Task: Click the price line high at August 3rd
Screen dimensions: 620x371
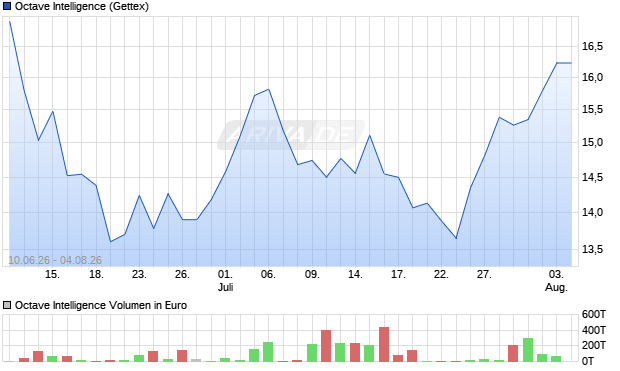Action: pyautogui.click(x=557, y=63)
